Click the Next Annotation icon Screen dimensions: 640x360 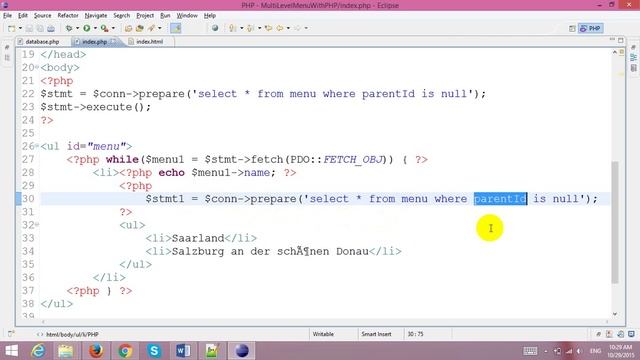point(233,28)
